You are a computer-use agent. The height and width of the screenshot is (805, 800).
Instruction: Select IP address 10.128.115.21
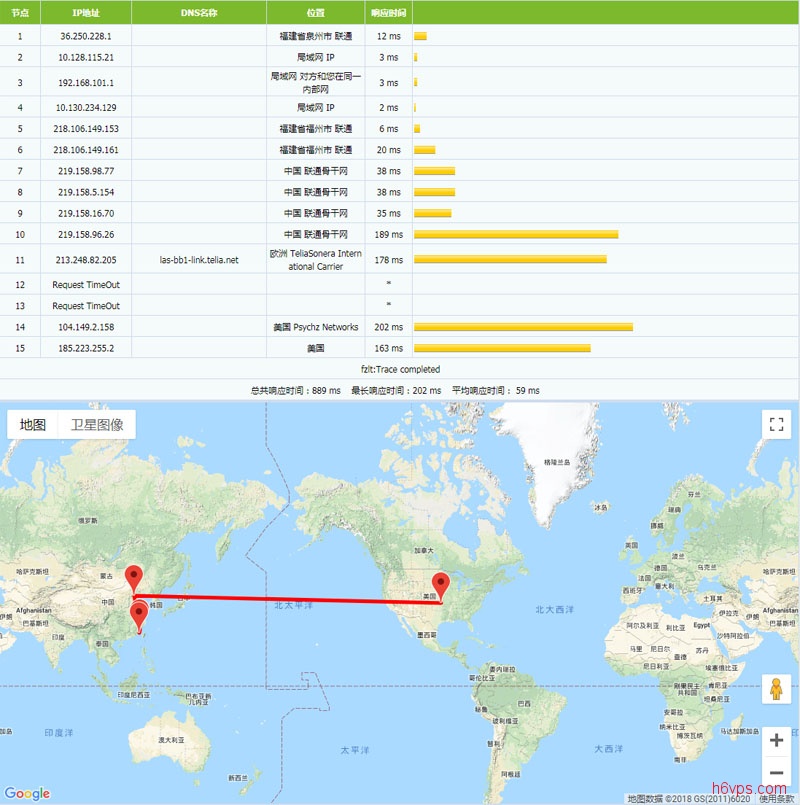coord(86,57)
